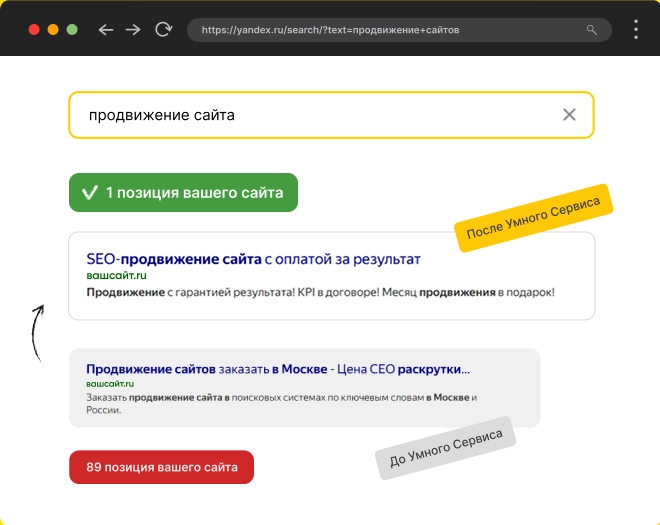Click the white checkmark in the green badge

coord(89,193)
